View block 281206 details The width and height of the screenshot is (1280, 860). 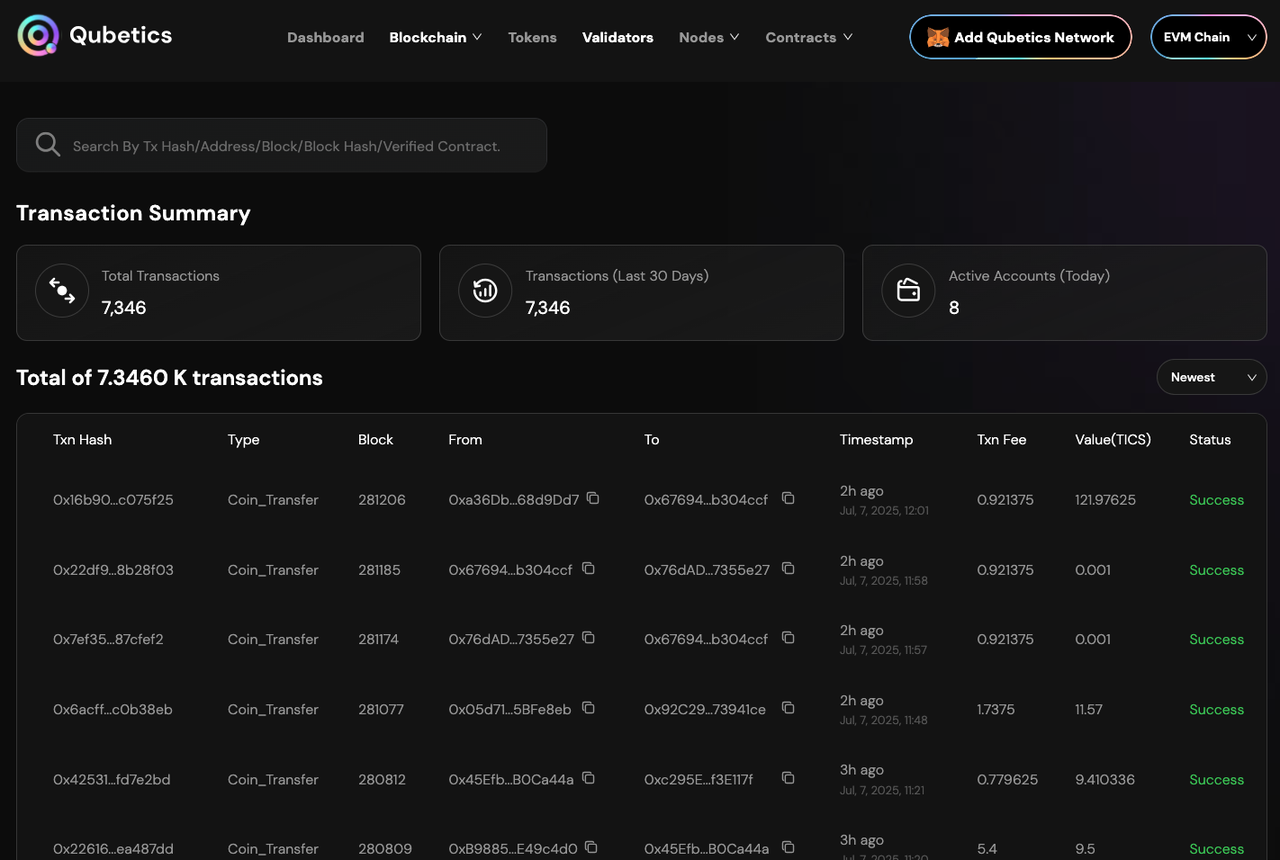pyautogui.click(x=382, y=500)
